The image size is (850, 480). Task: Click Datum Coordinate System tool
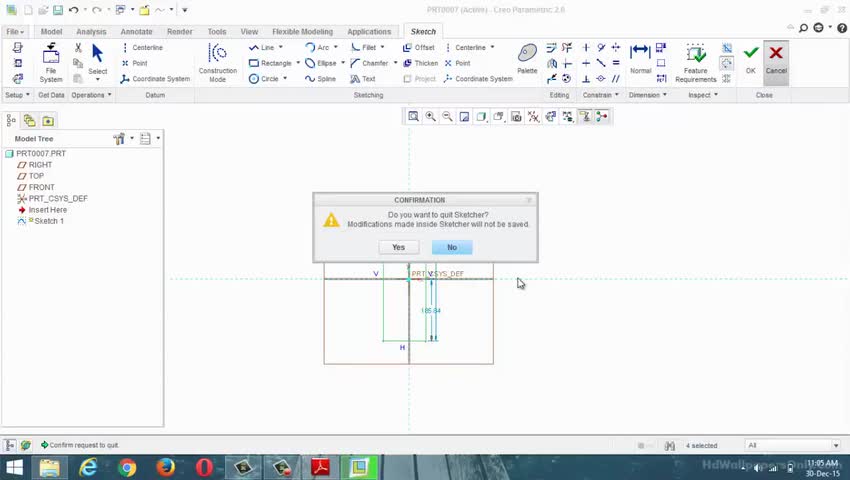[155, 79]
